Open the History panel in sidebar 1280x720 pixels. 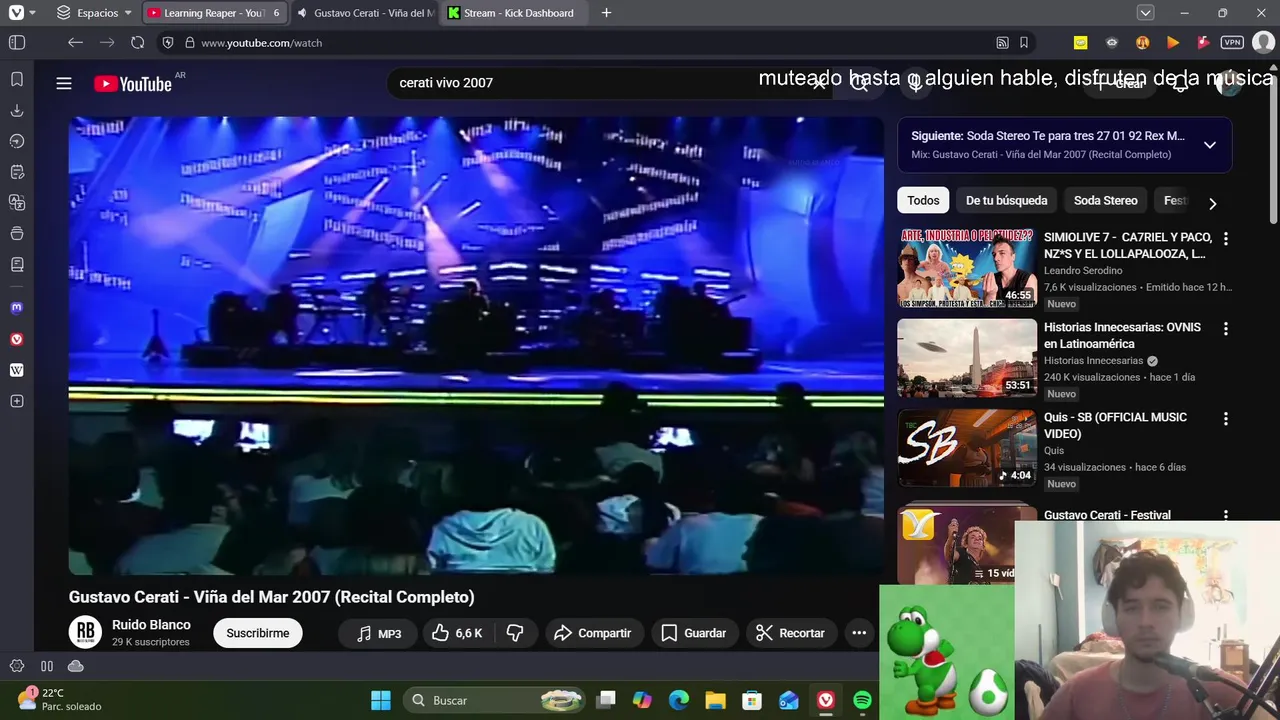coord(17,141)
